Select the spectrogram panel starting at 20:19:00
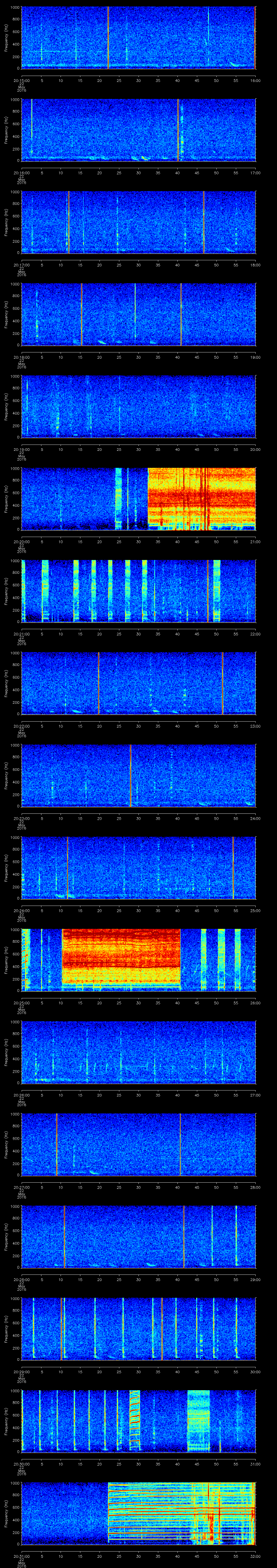 pos(138,407)
